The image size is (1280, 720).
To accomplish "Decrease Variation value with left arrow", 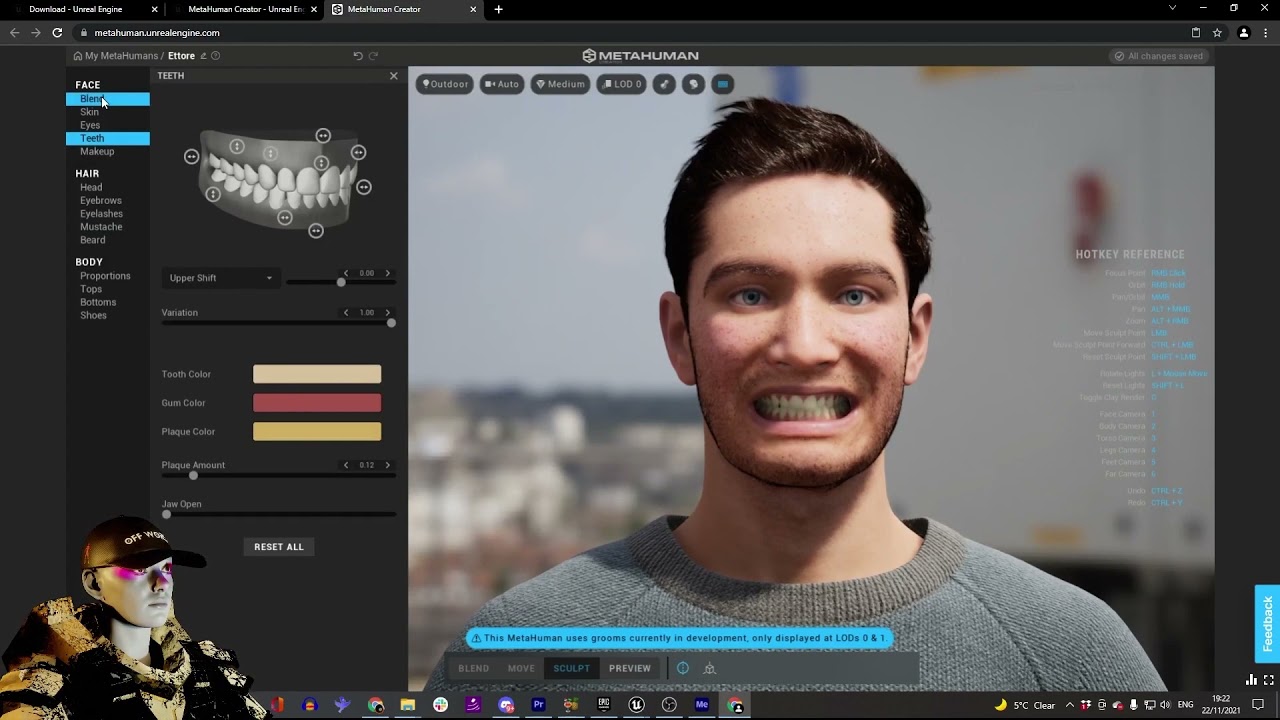I will tap(346, 313).
